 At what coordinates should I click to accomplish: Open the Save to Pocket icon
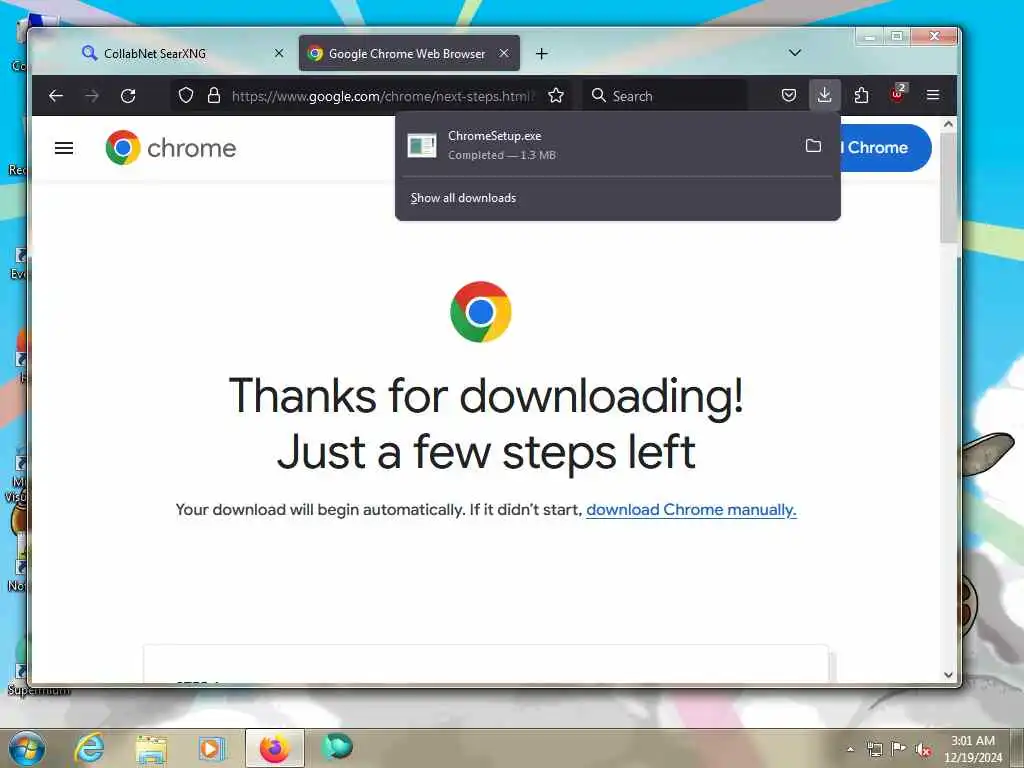tap(789, 96)
